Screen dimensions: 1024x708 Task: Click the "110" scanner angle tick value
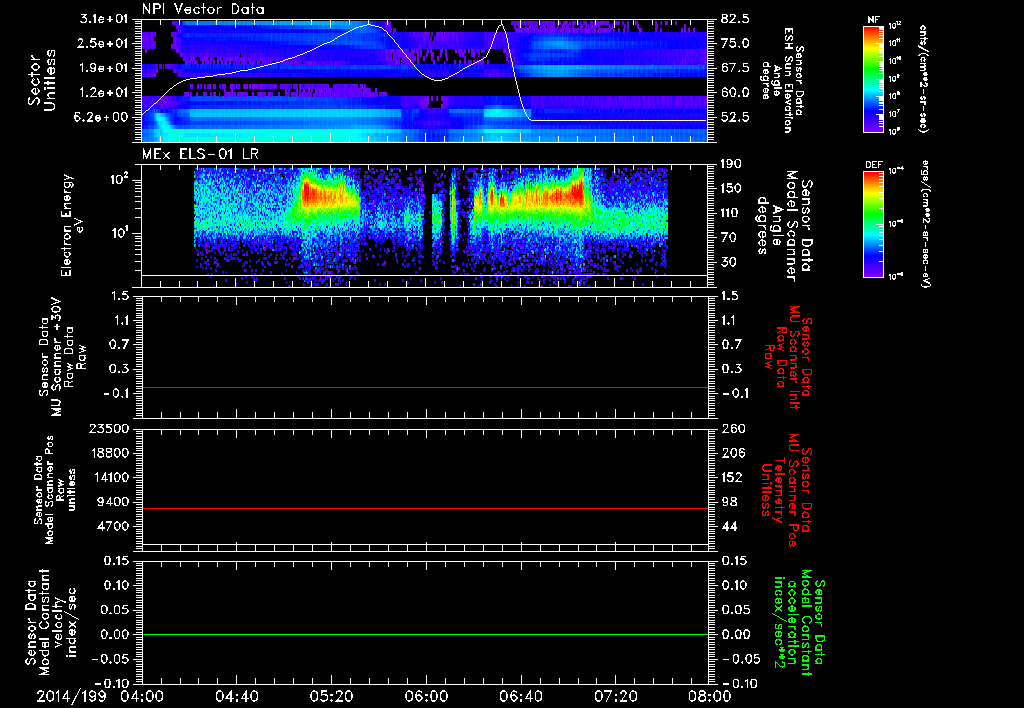pos(731,213)
